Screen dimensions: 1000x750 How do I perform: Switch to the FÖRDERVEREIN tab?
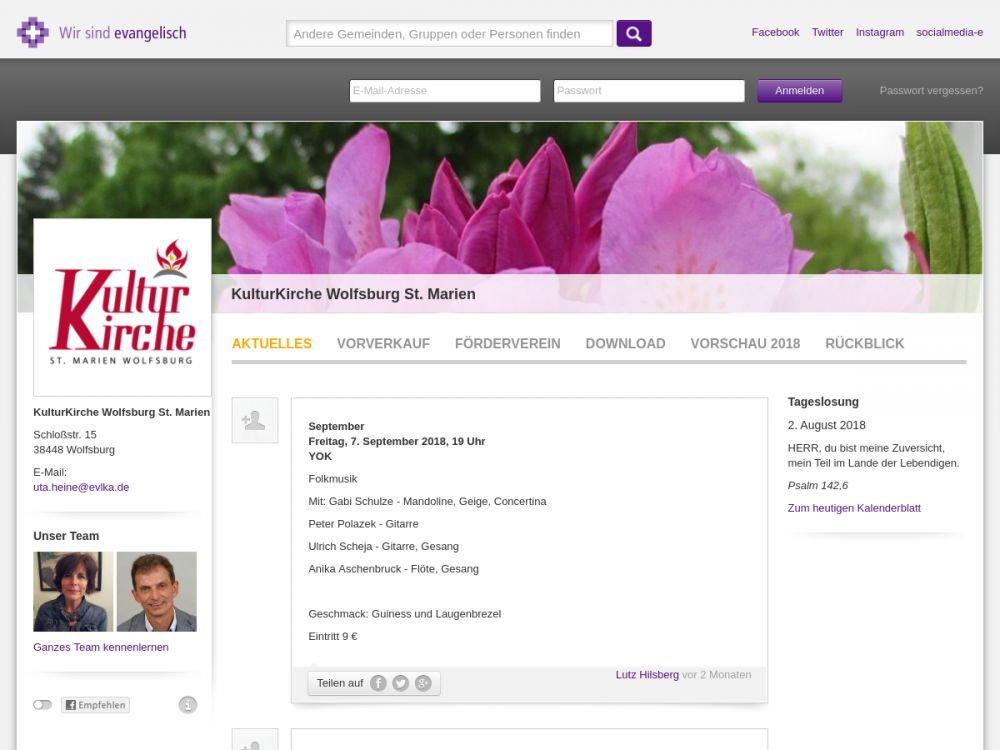(x=507, y=343)
